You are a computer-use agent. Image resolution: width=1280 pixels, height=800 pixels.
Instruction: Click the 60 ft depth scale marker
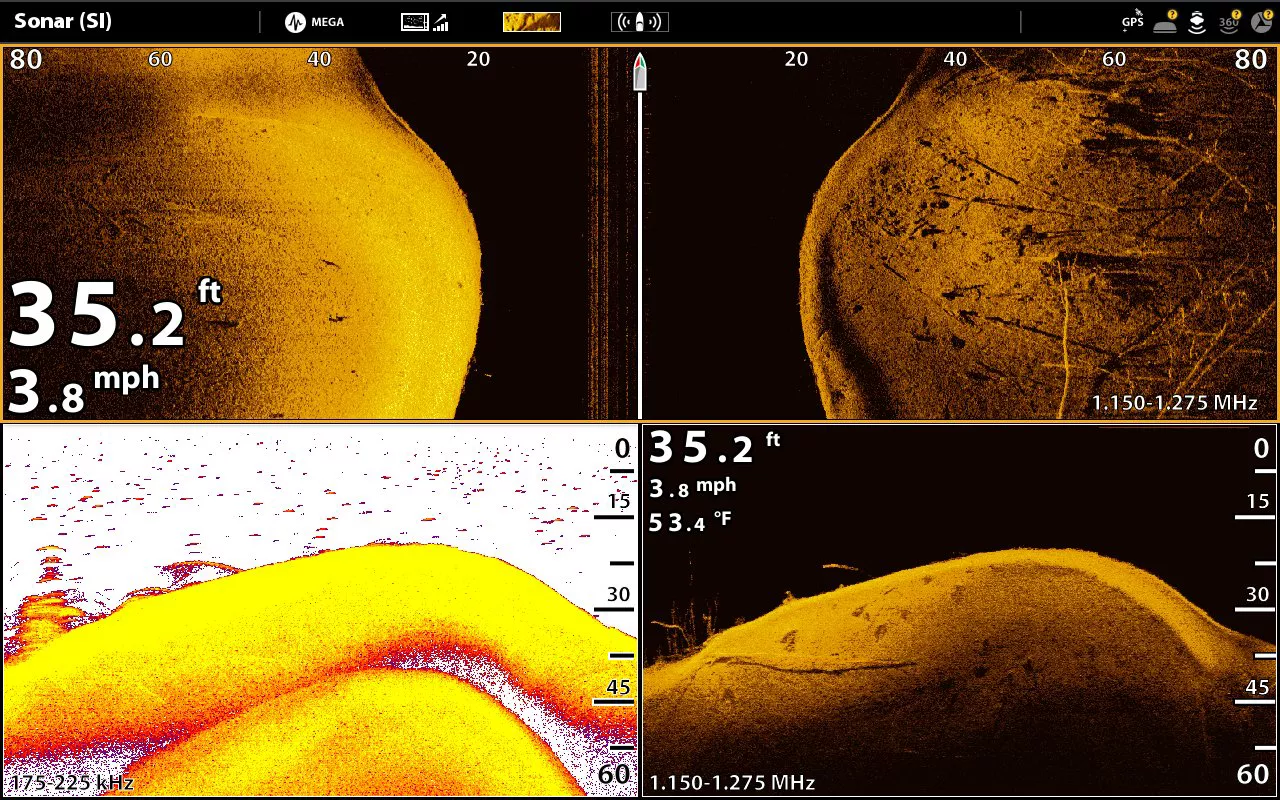coord(1251,774)
